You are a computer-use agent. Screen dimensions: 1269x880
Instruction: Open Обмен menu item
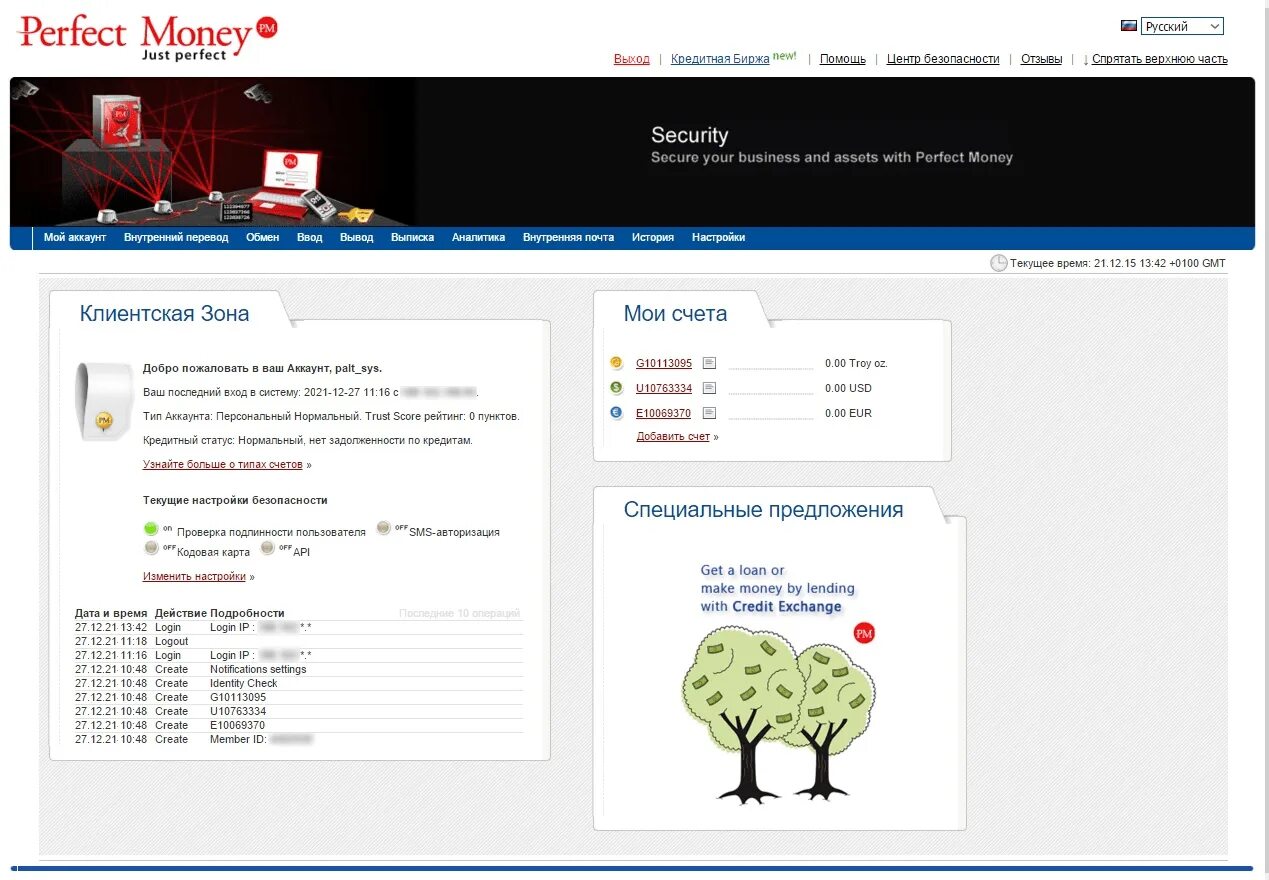tap(263, 238)
